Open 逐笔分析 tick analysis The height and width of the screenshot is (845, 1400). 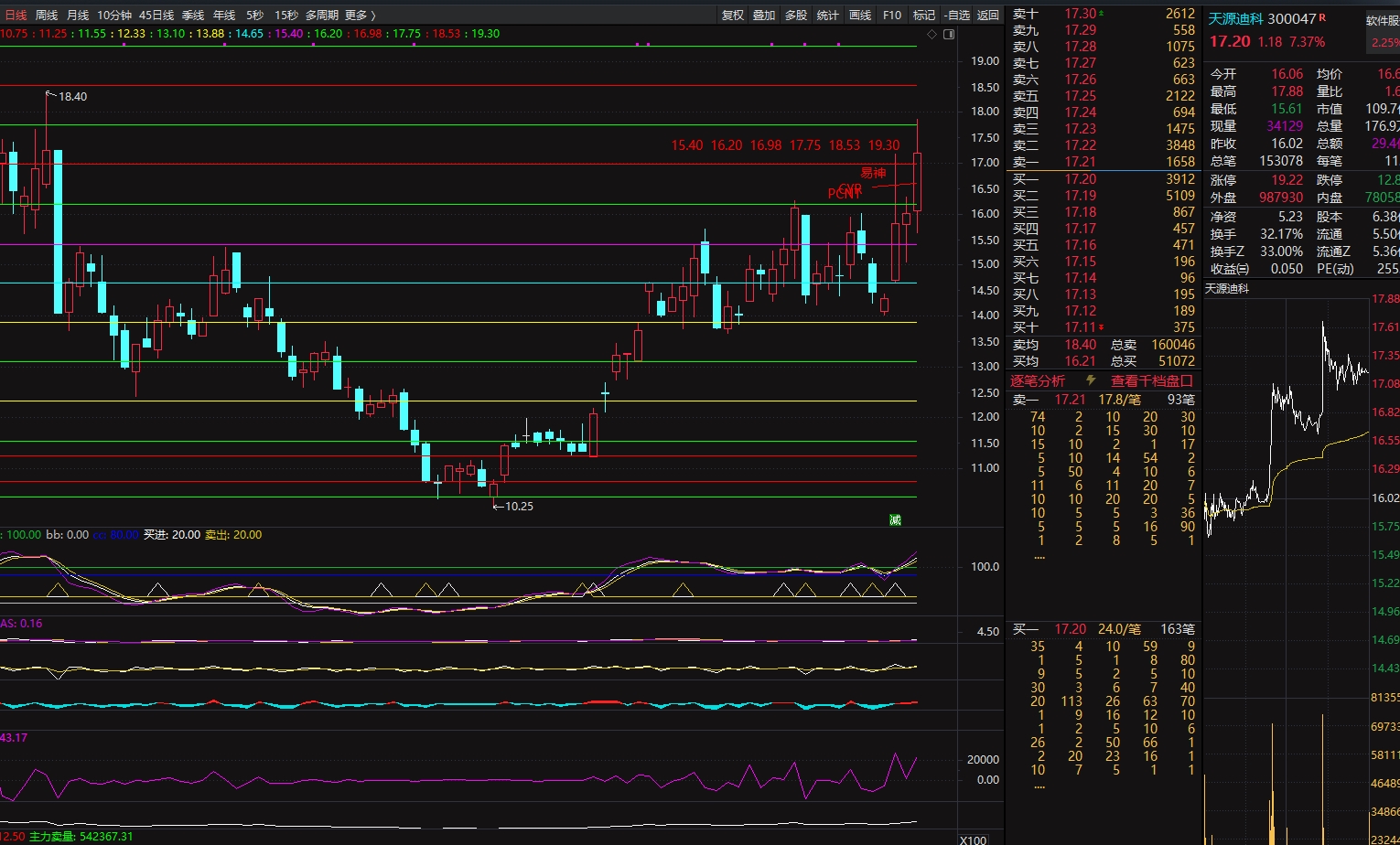[x=1038, y=380]
